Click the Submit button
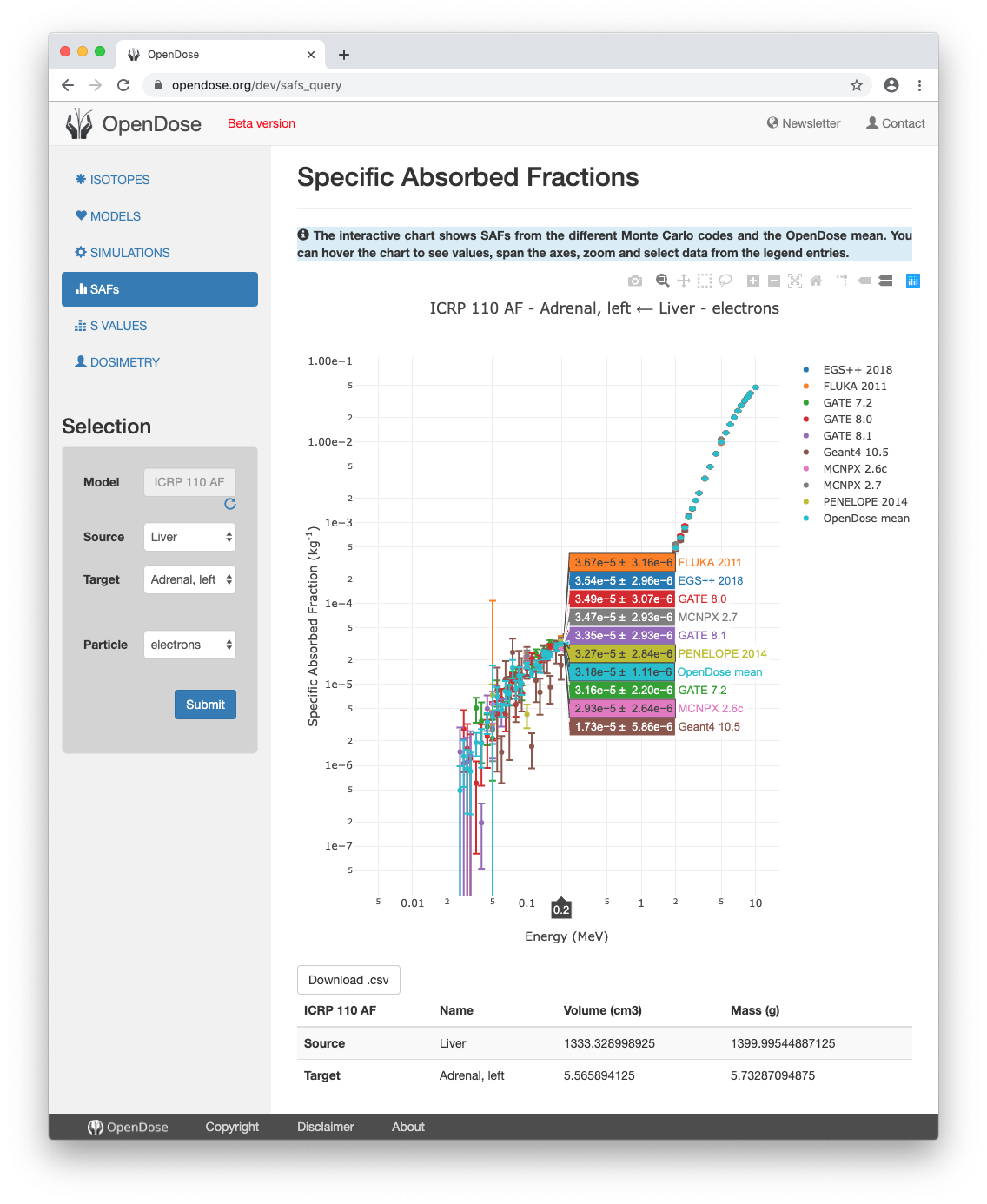 pyautogui.click(x=205, y=705)
